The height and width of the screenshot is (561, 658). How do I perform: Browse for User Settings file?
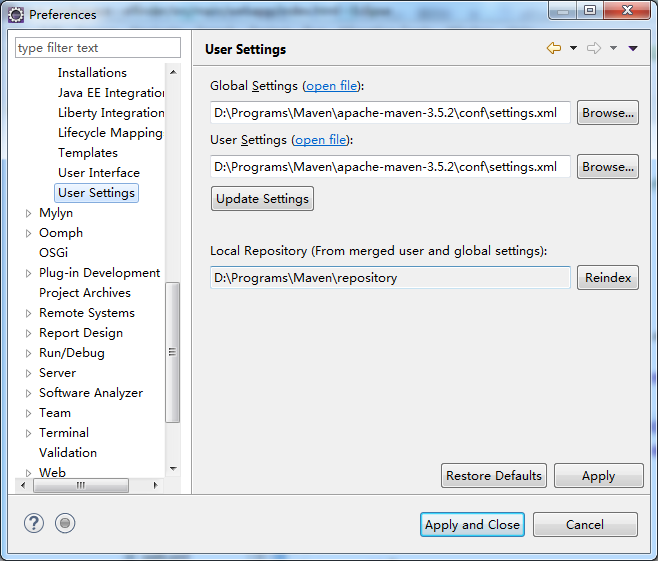608,167
